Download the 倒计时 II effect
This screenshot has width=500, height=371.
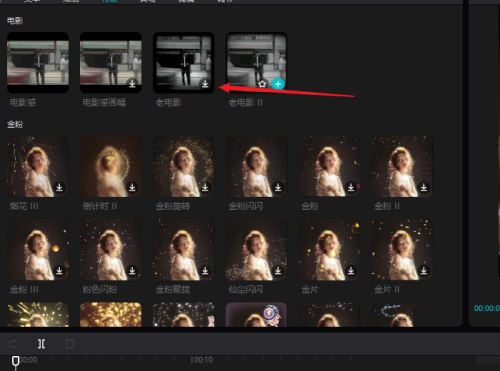click(x=132, y=187)
